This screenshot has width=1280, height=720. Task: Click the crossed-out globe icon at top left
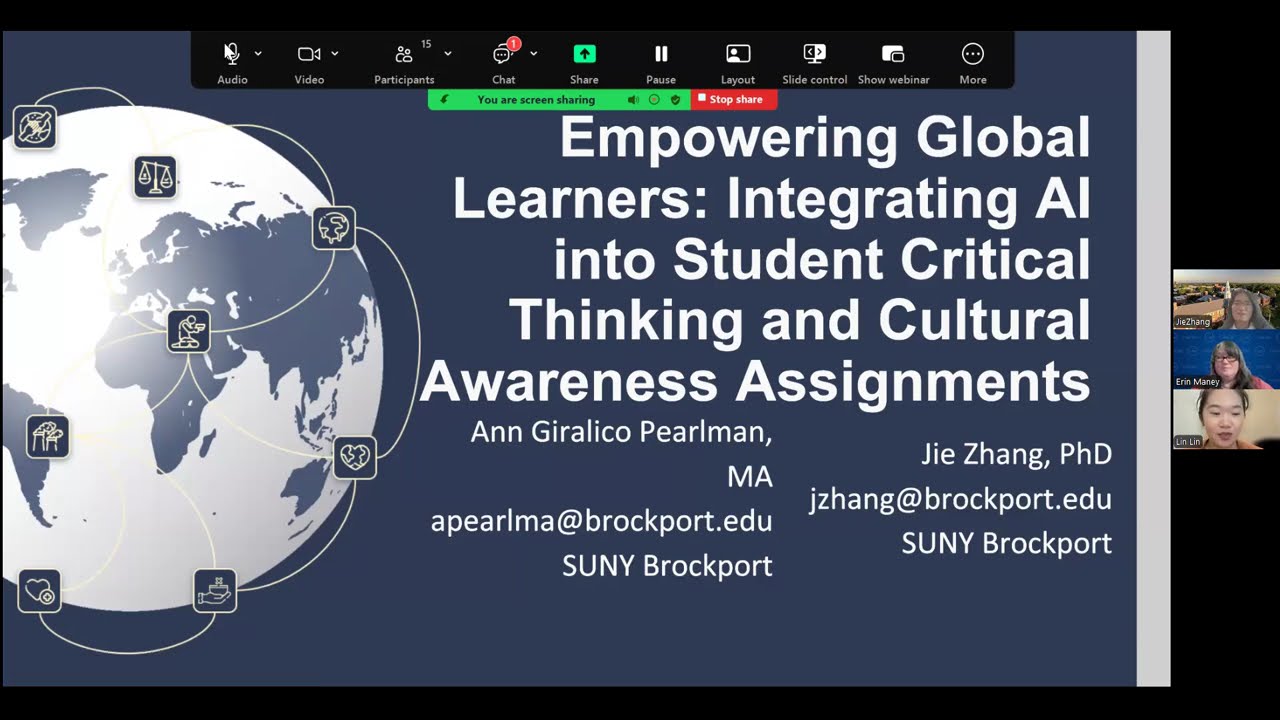pyautogui.click(x=35, y=127)
